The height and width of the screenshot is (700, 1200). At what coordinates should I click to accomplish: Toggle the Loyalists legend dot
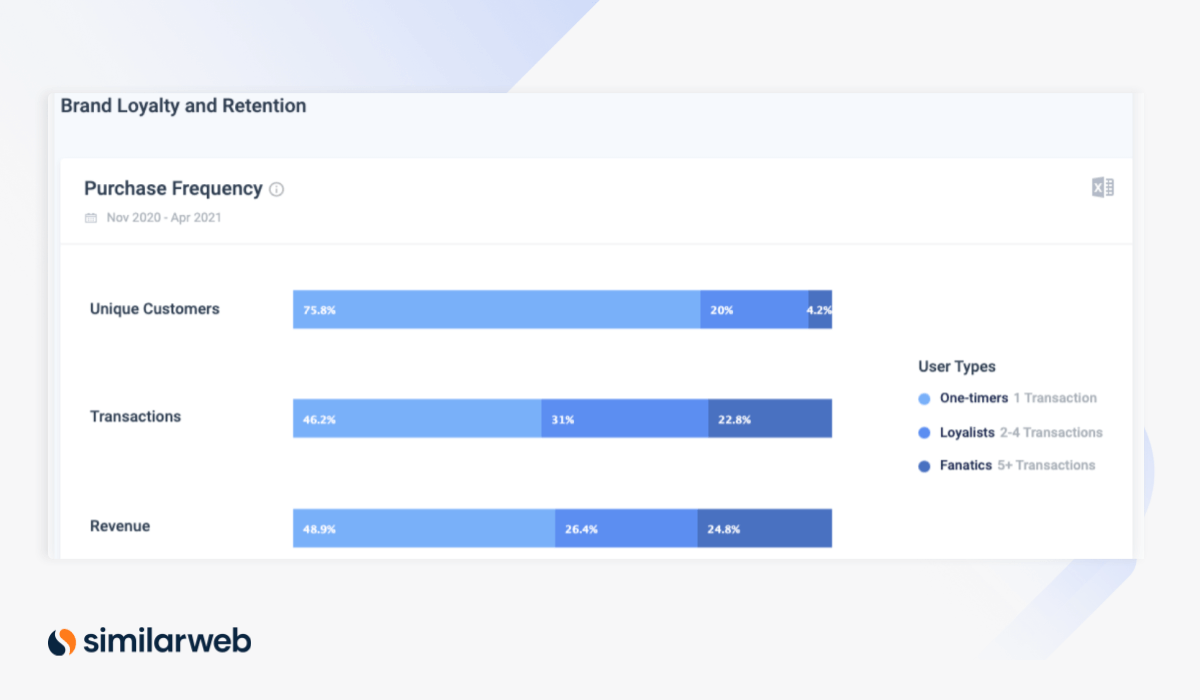[x=924, y=434]
